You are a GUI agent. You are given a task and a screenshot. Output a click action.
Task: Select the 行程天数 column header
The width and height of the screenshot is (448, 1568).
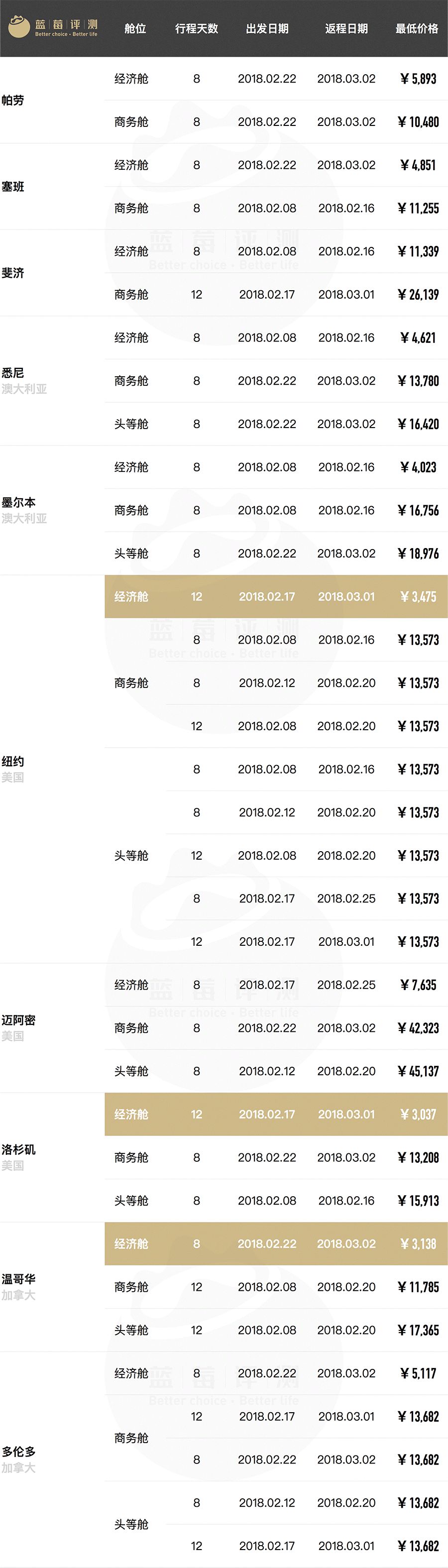pyautogui.click(x=197, y=28)
